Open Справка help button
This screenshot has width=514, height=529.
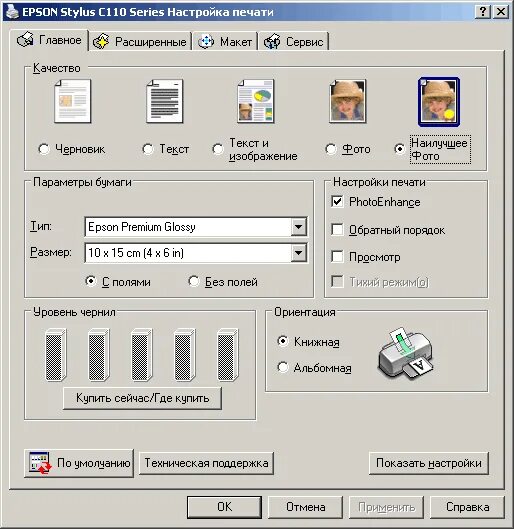467,507
